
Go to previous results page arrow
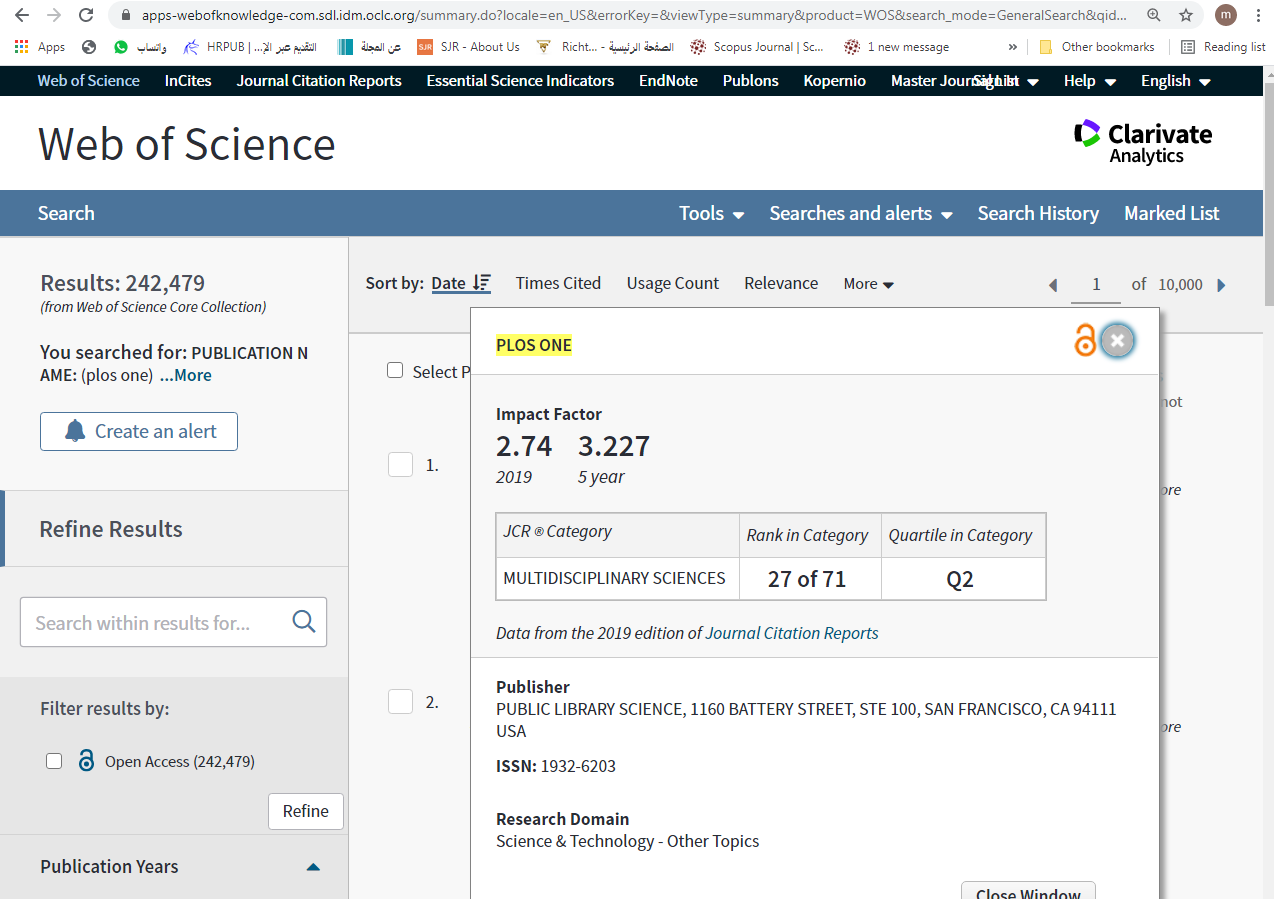click(x=1052, y=285)
